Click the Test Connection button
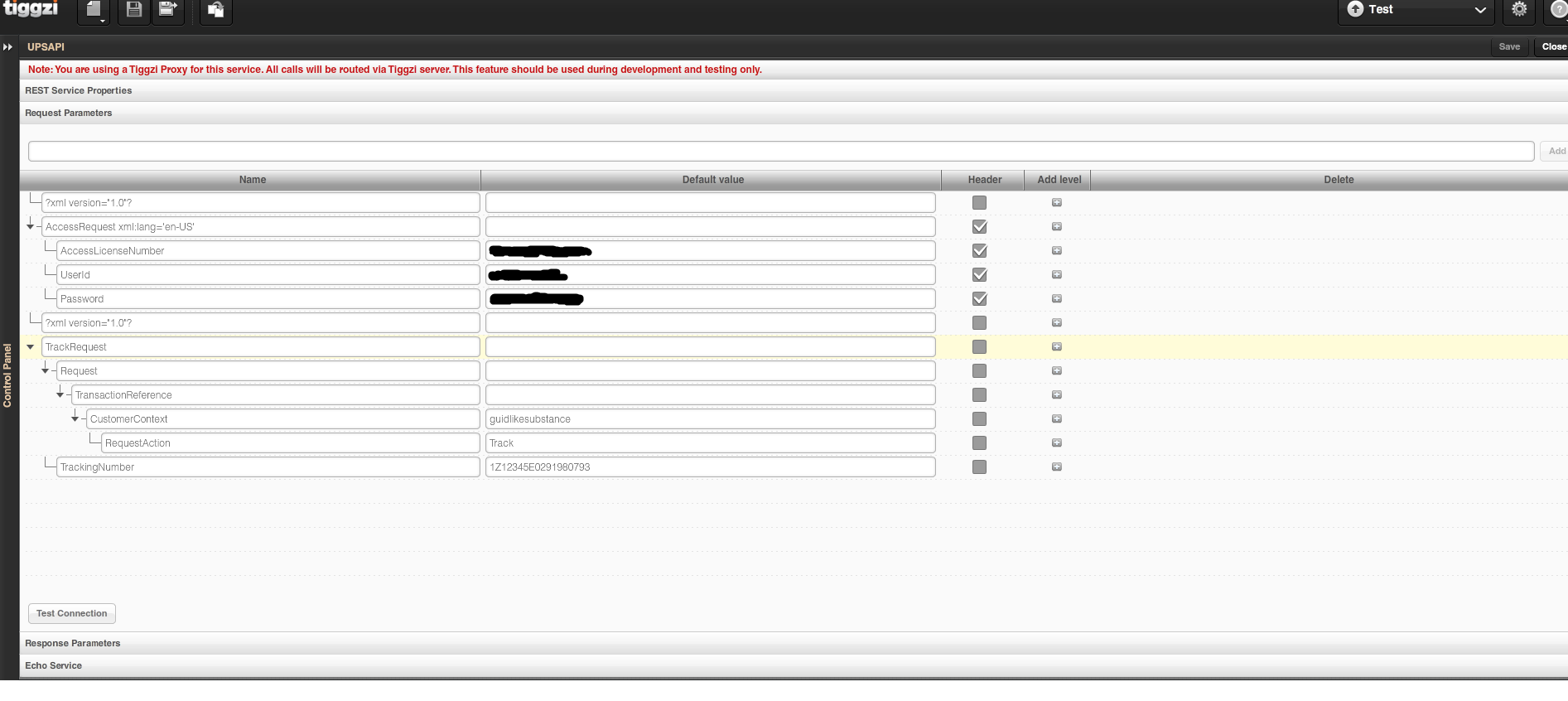Screen dimensions: 1568x701 coord(72,614)
